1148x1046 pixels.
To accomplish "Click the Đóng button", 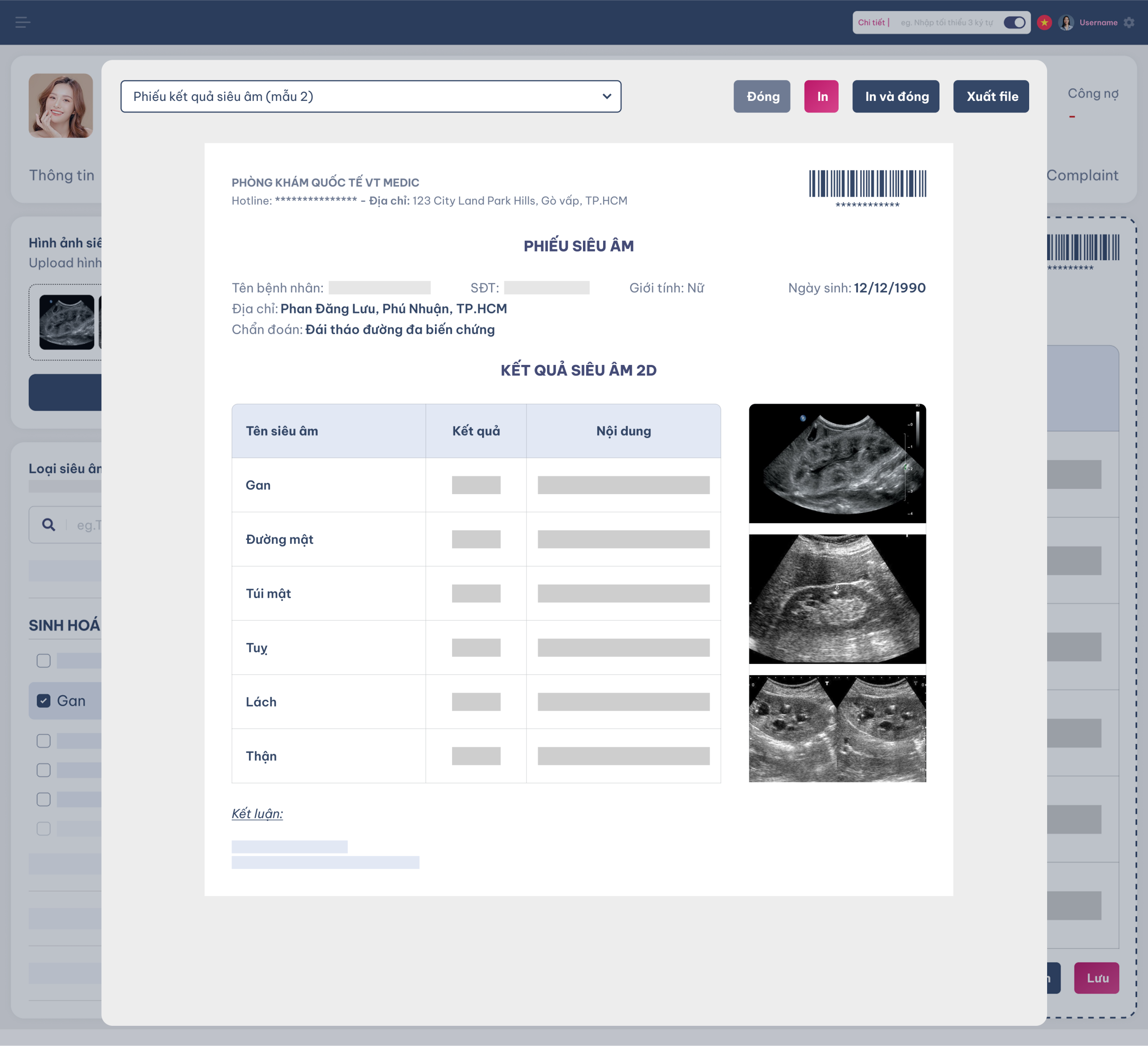I will coord(762,96).
